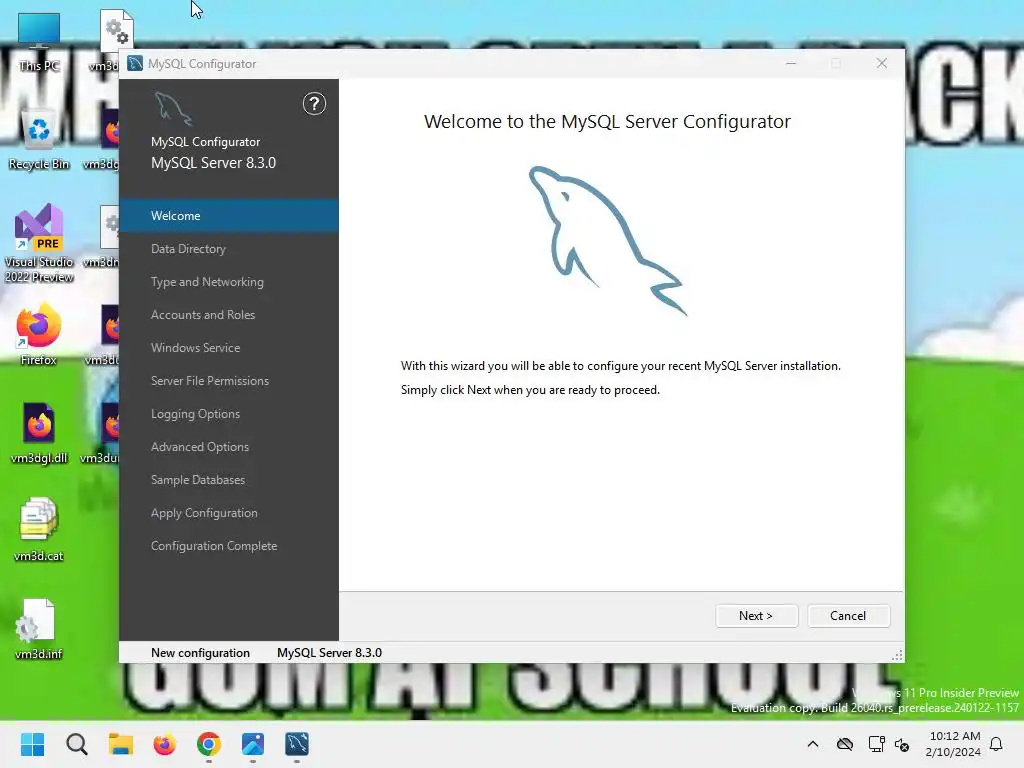Click the large dolphin illustration
Image resolution: width=1024 pixels, height=768 pixels.
pos(607,241)
